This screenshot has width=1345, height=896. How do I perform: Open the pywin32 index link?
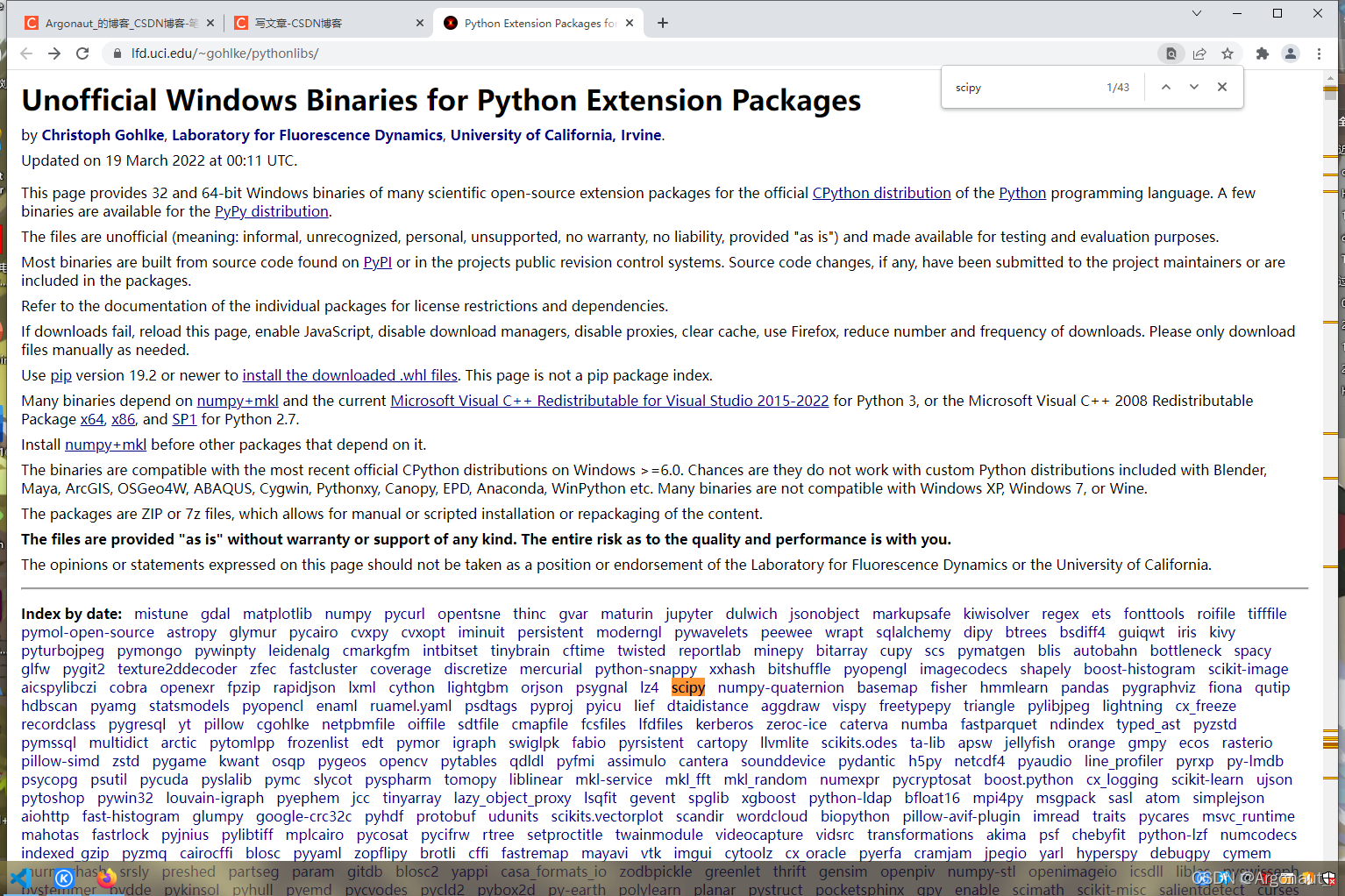(x=125, y=798)
